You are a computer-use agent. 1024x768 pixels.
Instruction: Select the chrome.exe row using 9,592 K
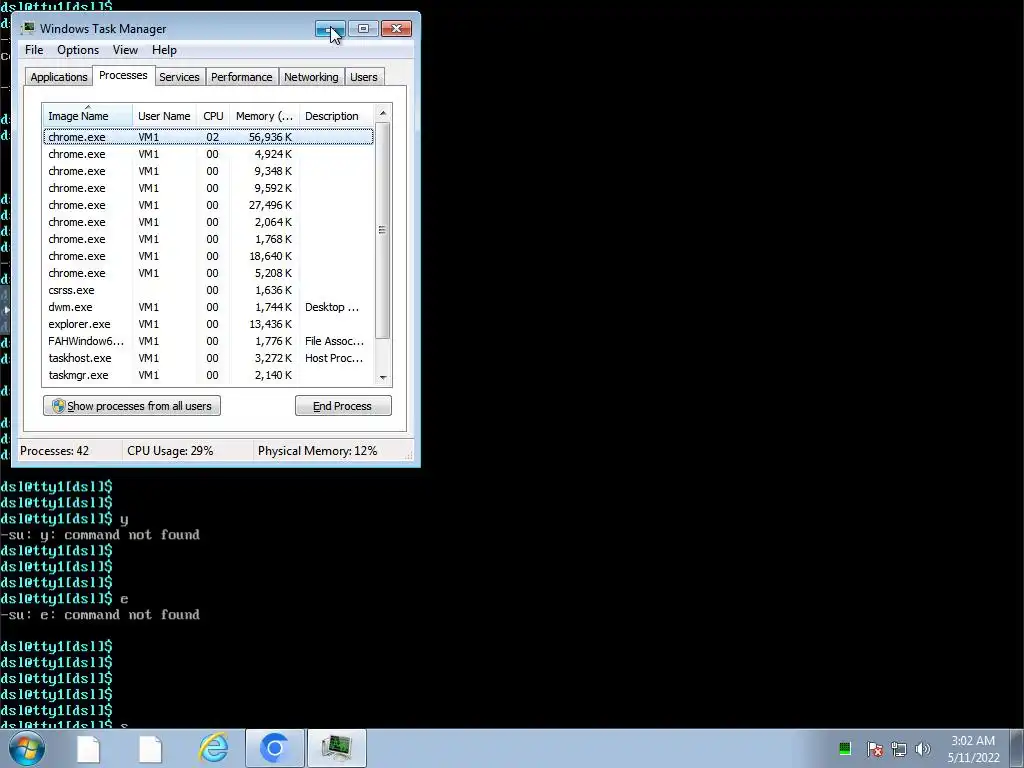coord(208,188)
